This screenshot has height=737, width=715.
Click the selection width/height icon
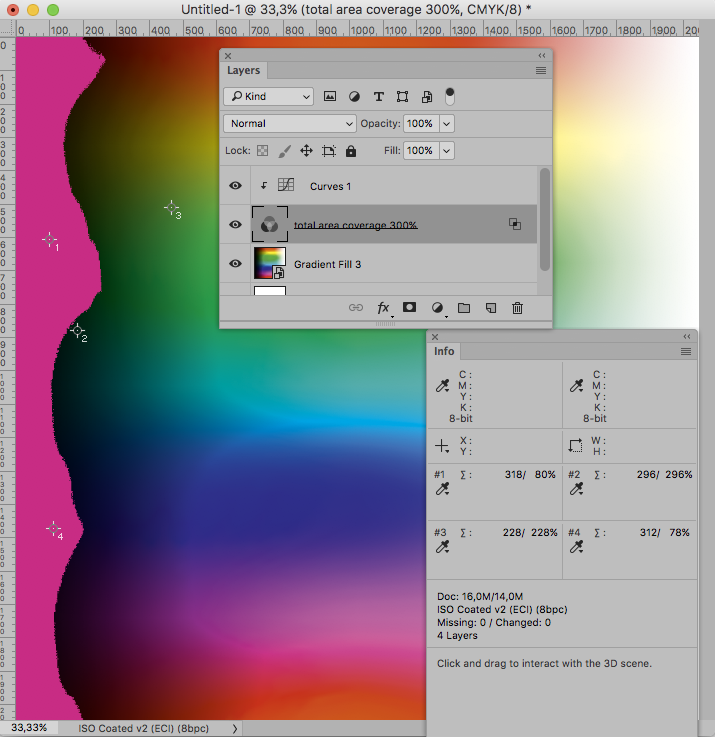point(576,446)
